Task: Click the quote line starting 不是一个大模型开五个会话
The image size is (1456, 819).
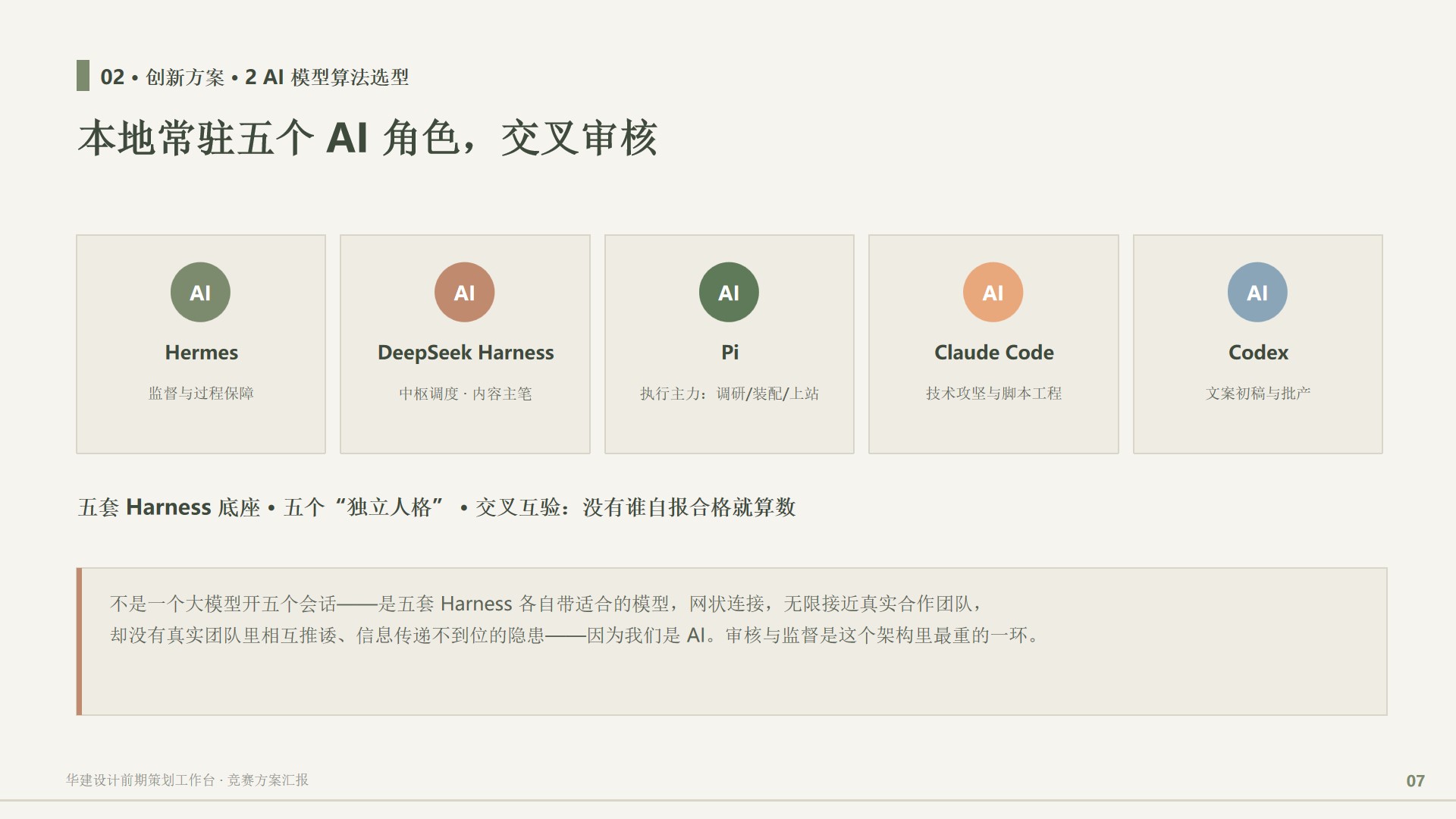Action: pyautogui.click(x=546, y=604)
